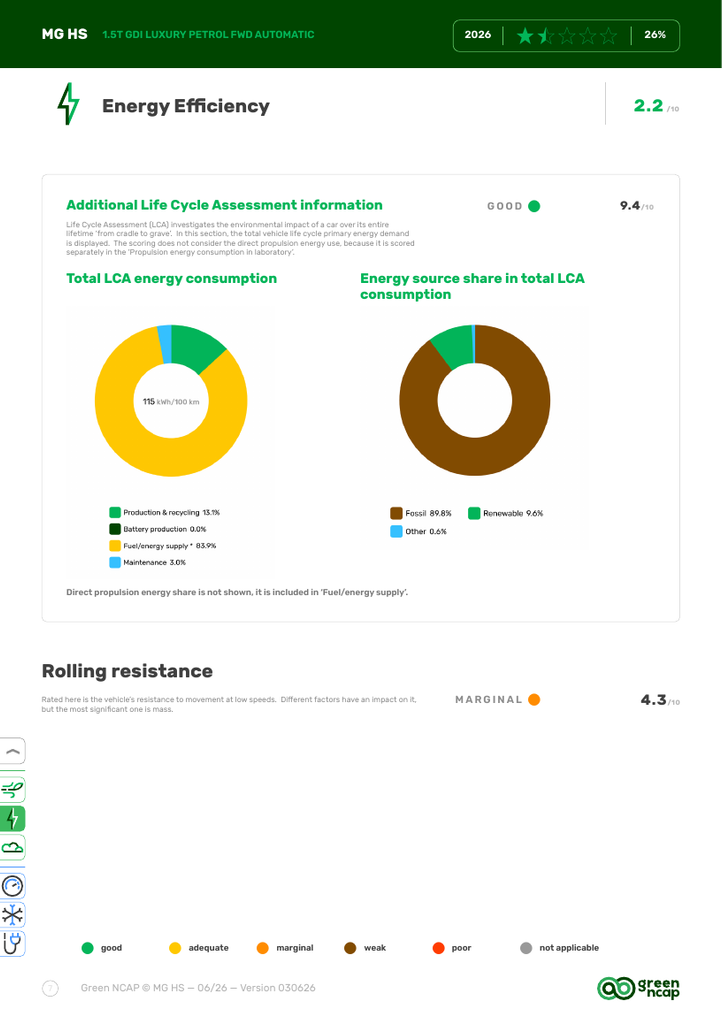Click the '4.3 /10' rolling resistance score
This screenshot has height=1024, width=722.
point(660,700)
